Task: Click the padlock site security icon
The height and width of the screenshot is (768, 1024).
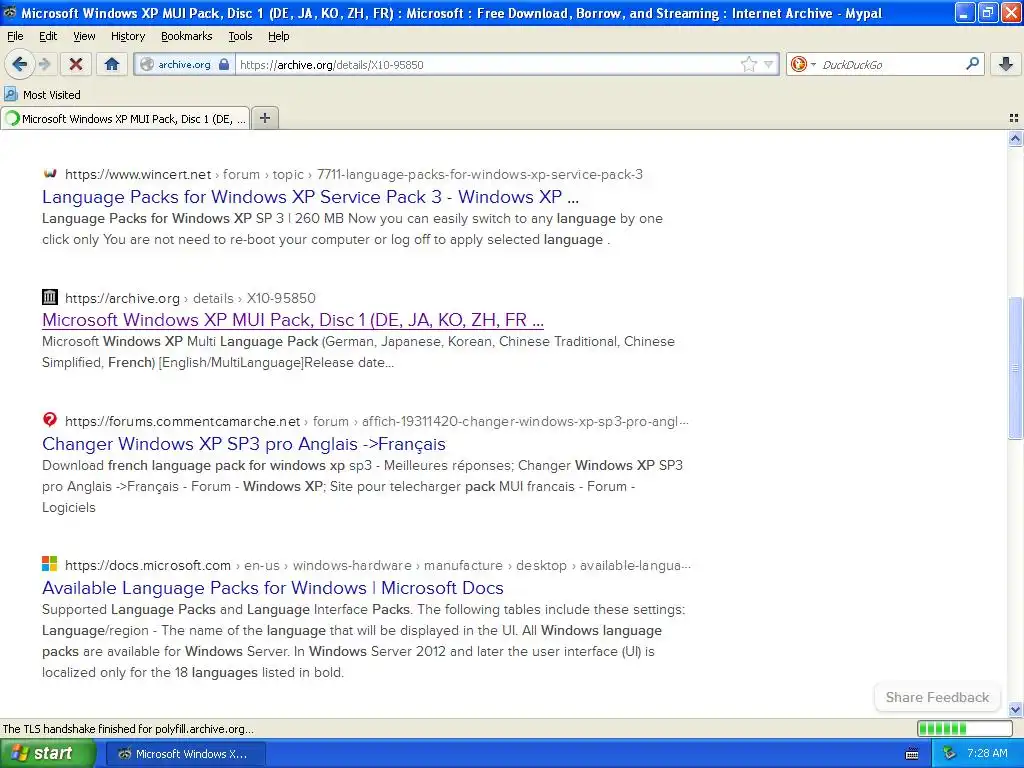Action: point(224,64)
